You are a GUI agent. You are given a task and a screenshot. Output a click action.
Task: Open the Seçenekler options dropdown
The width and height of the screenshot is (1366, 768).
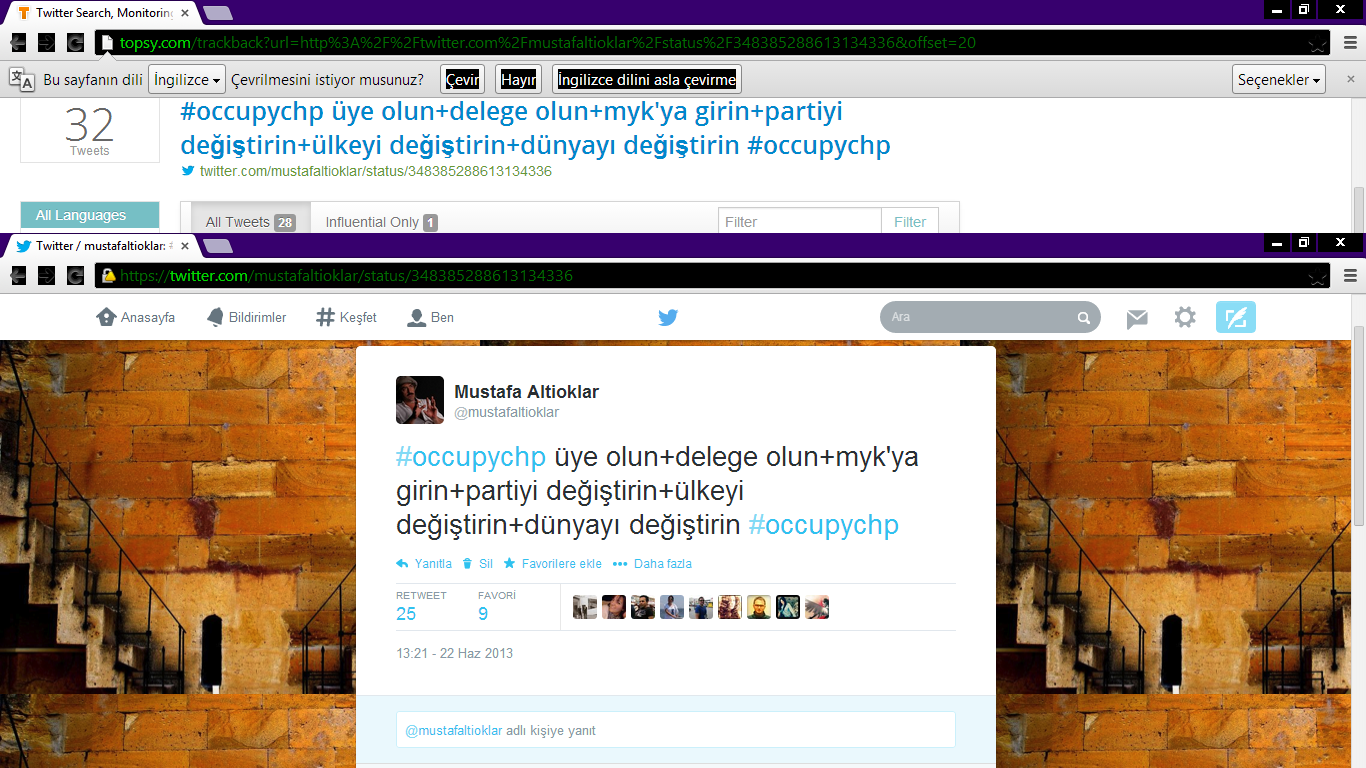pyautogui.click(x=1279, y=80)
